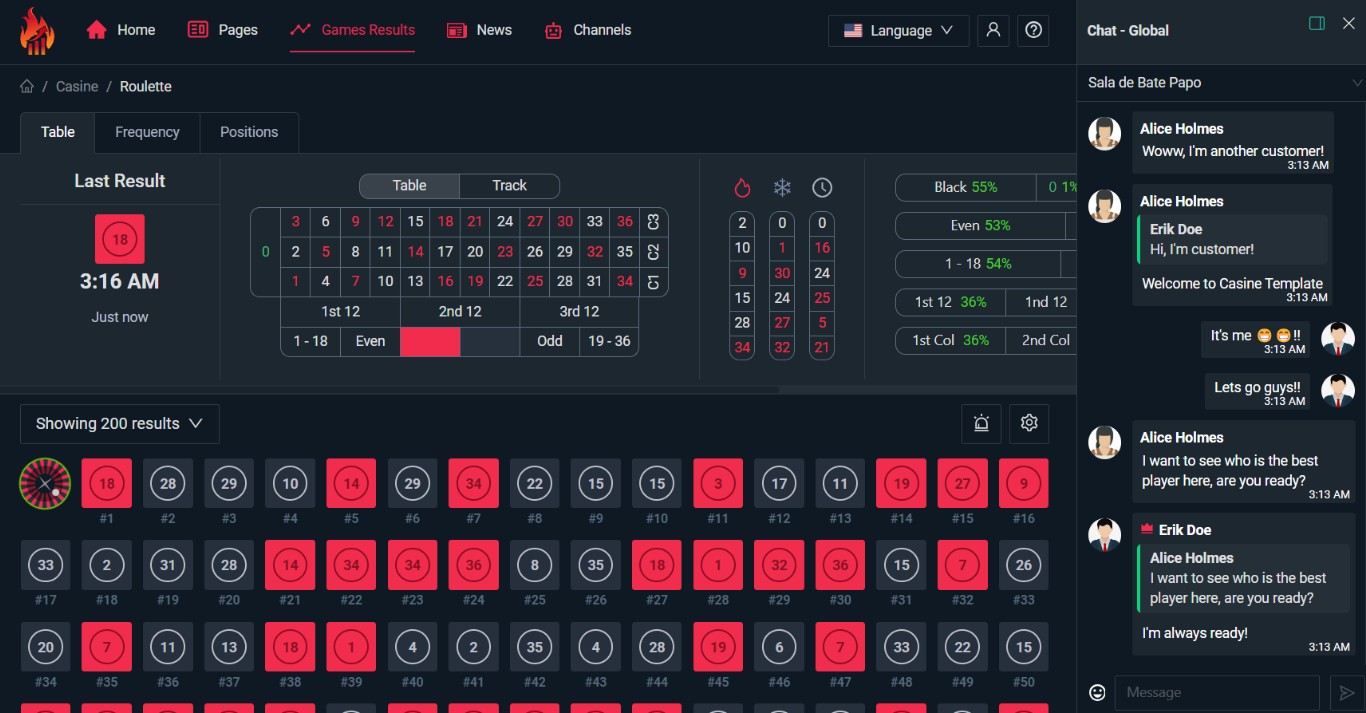Open the alarm bell notification icon
The image size is (1366, 713).
[x=981, y=423]
